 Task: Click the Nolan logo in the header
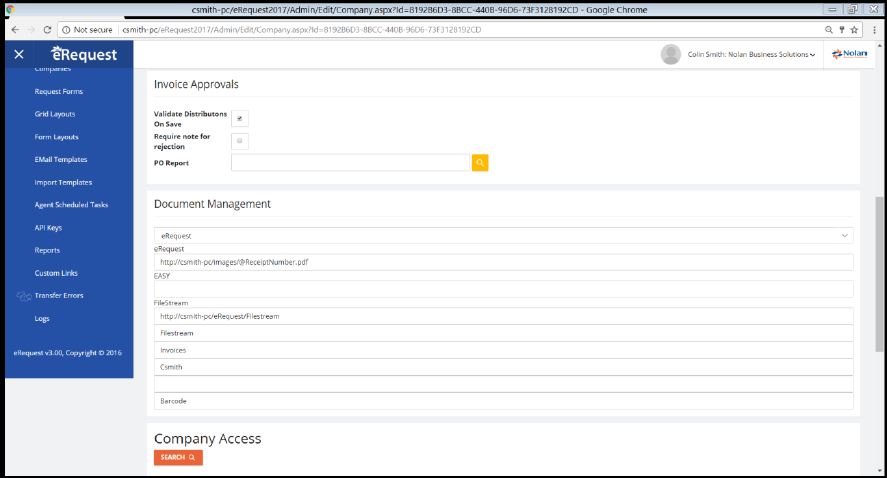pyautogui.click(x=849, y=54)
